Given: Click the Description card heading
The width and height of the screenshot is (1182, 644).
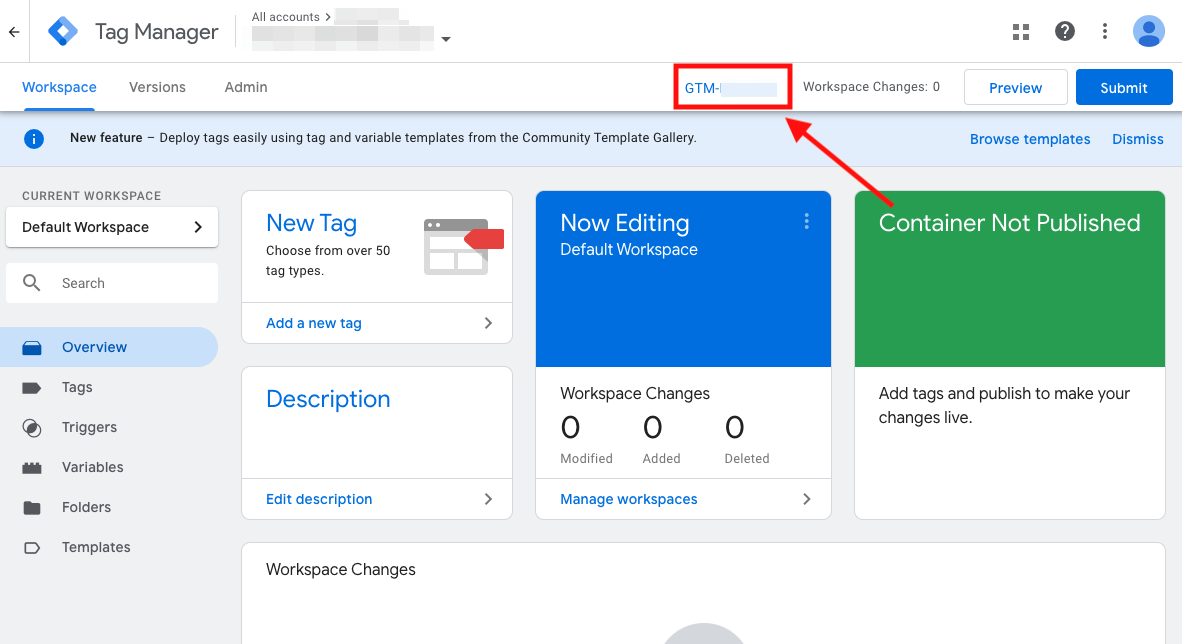Looking at the screenshot, I should 328,398.
